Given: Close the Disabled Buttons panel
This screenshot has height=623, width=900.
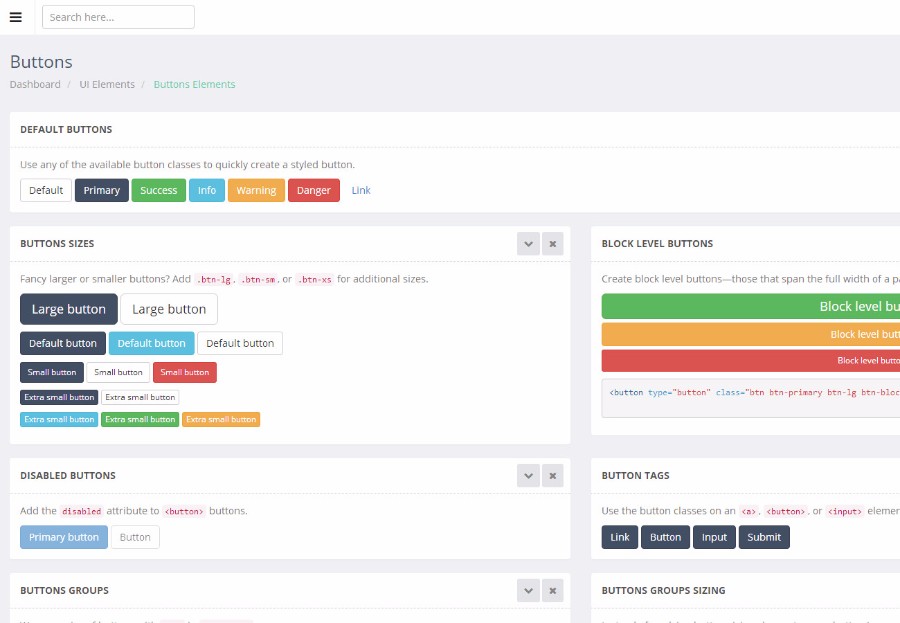Looking at the screenshot, I should 553,476.
